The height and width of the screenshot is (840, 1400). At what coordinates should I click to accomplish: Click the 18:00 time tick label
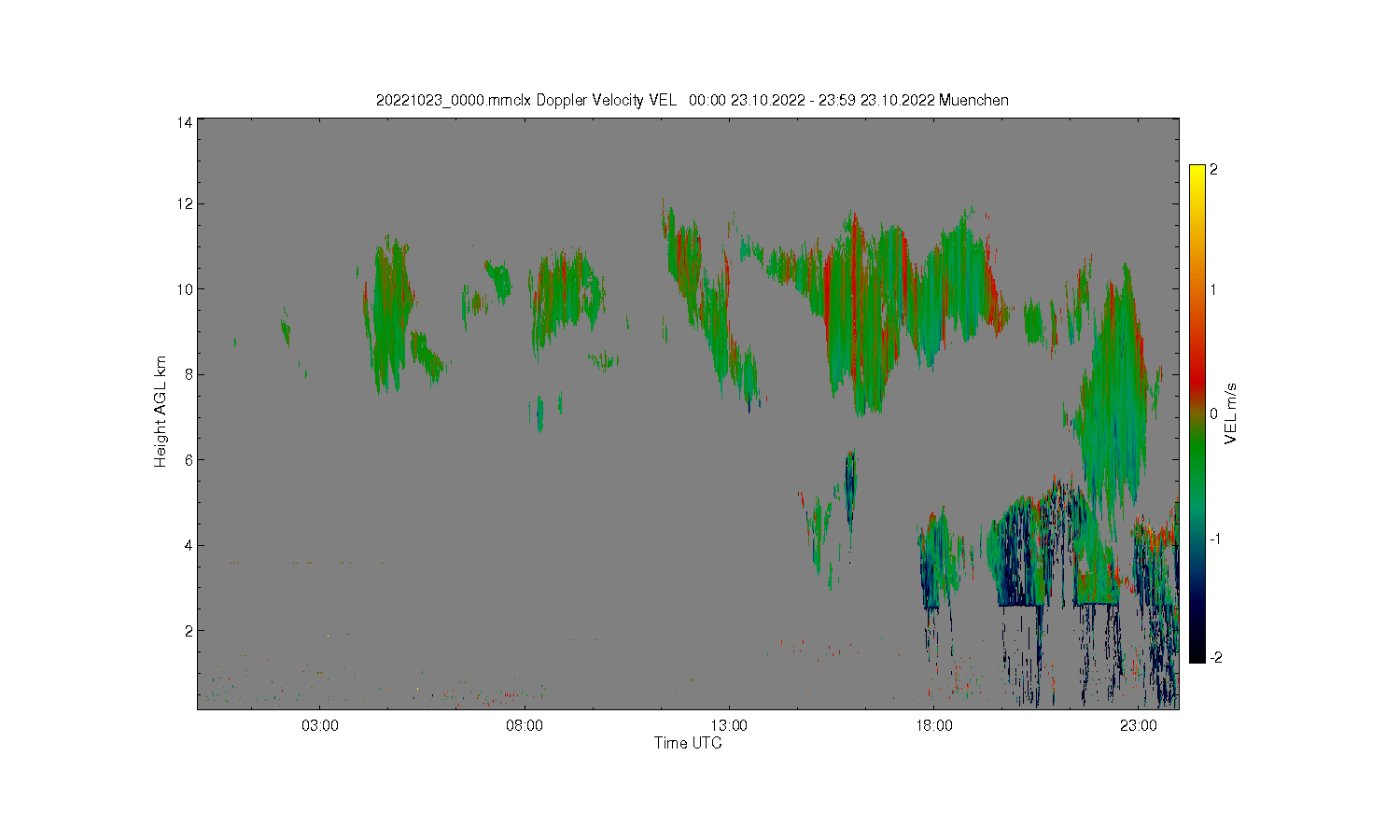934,725
